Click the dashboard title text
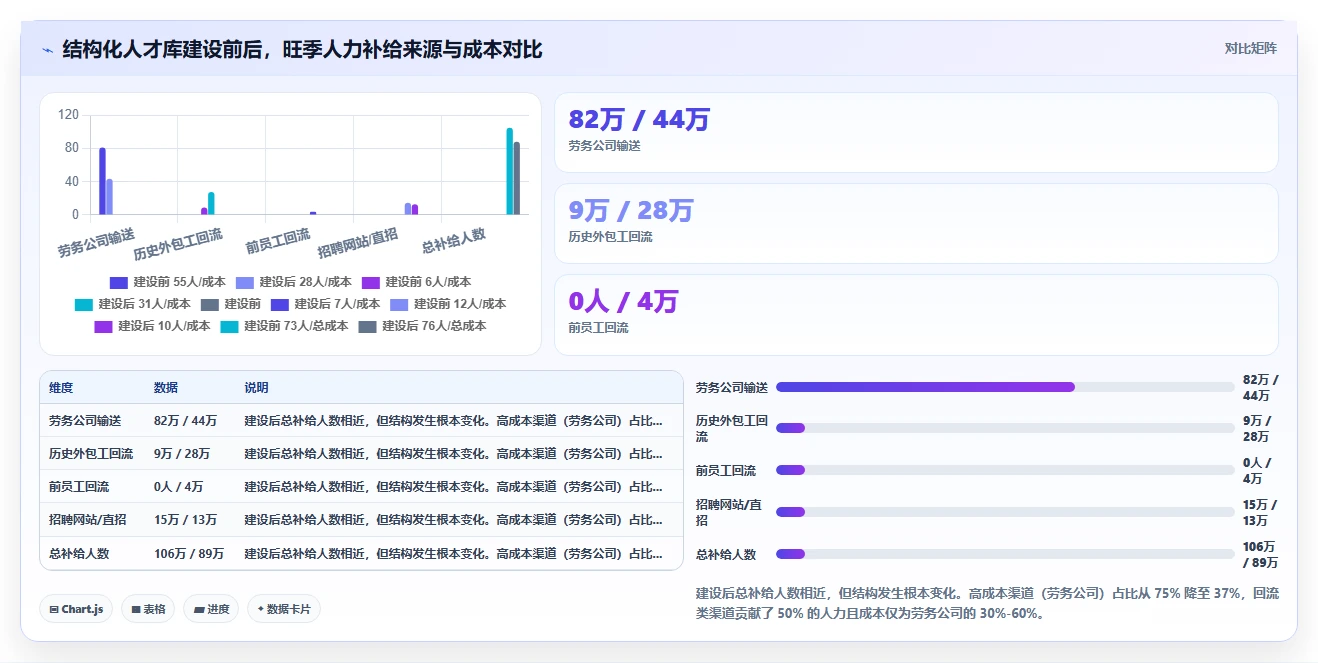 click(302, 49)
